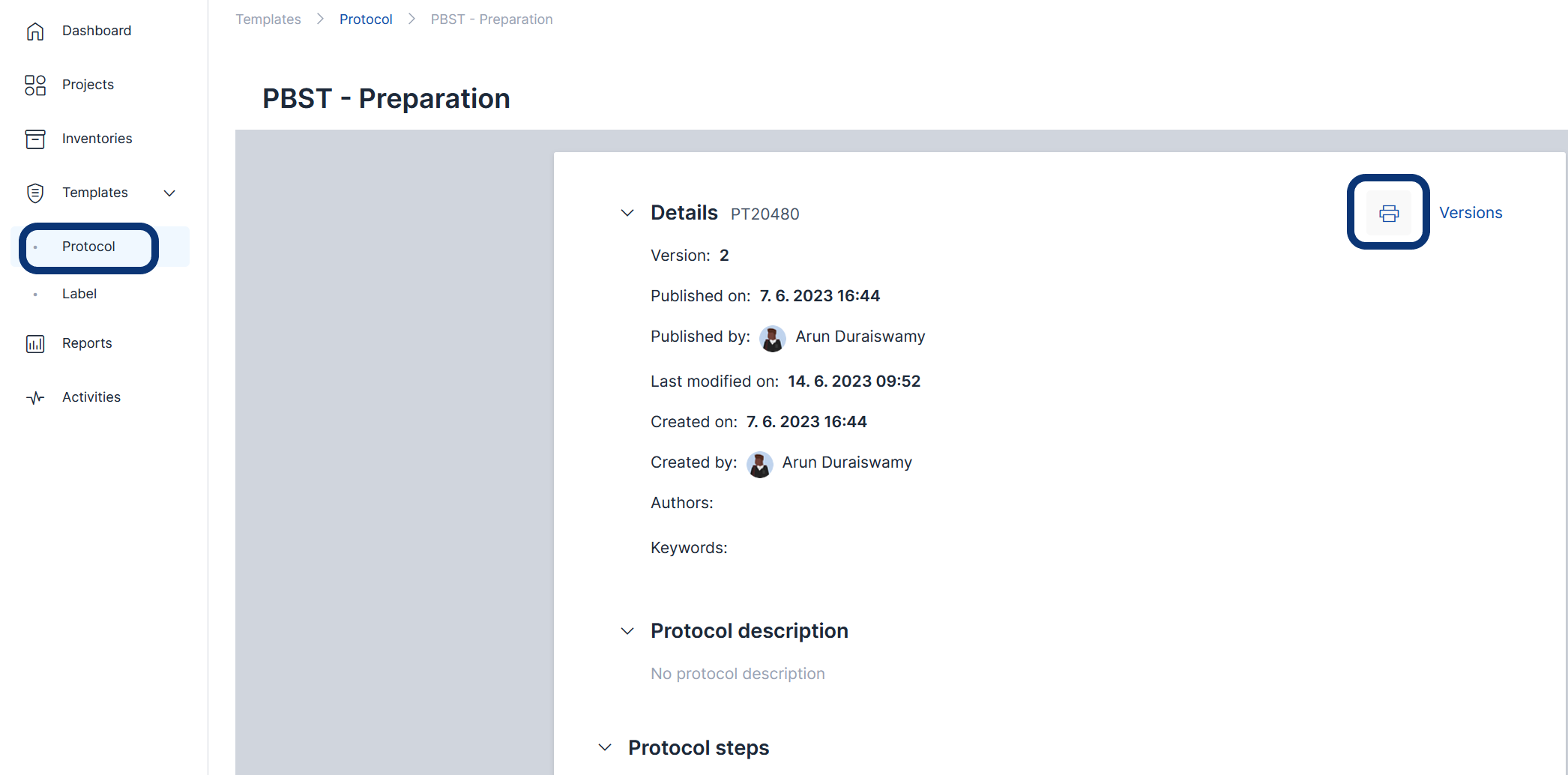1568x775 pixels.
Task: Collapse the Protocol description section
Action: tap(627, 631)
